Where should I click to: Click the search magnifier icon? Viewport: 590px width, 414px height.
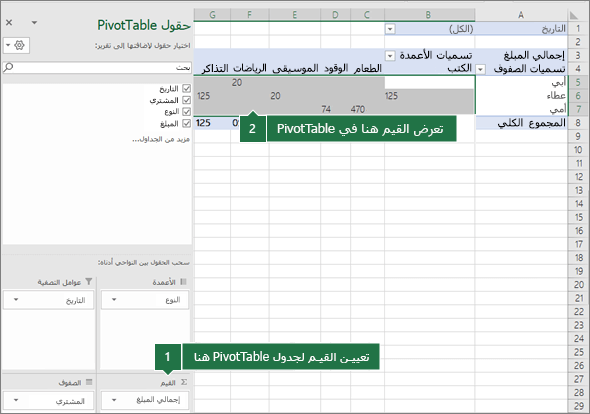(8, 67)
